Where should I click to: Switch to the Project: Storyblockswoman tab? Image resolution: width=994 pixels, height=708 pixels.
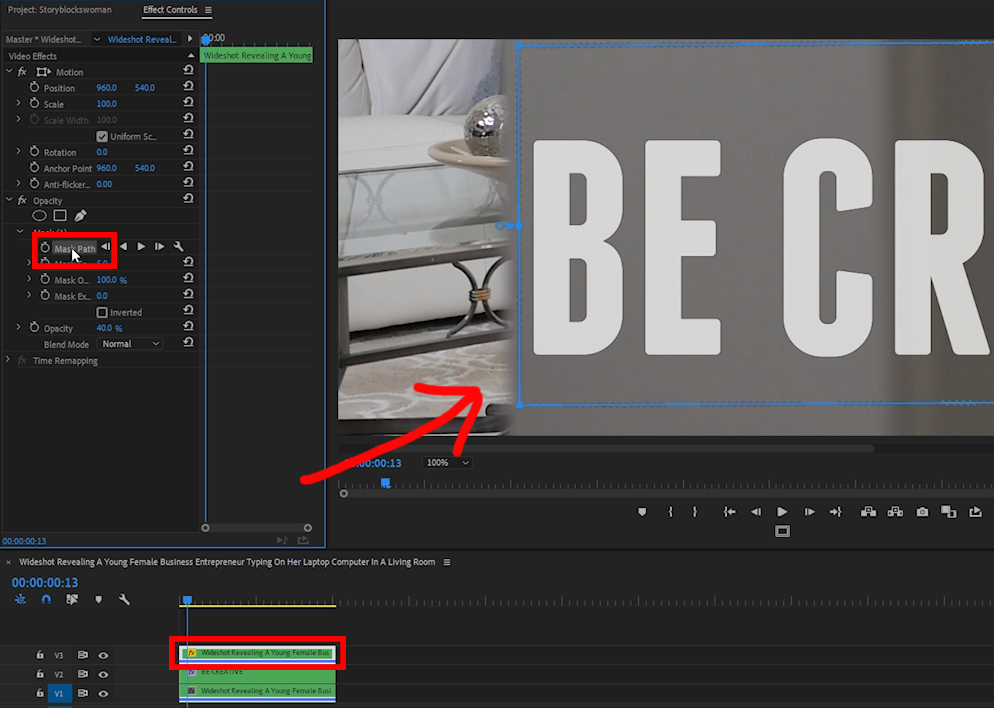[x=60, y=10]
